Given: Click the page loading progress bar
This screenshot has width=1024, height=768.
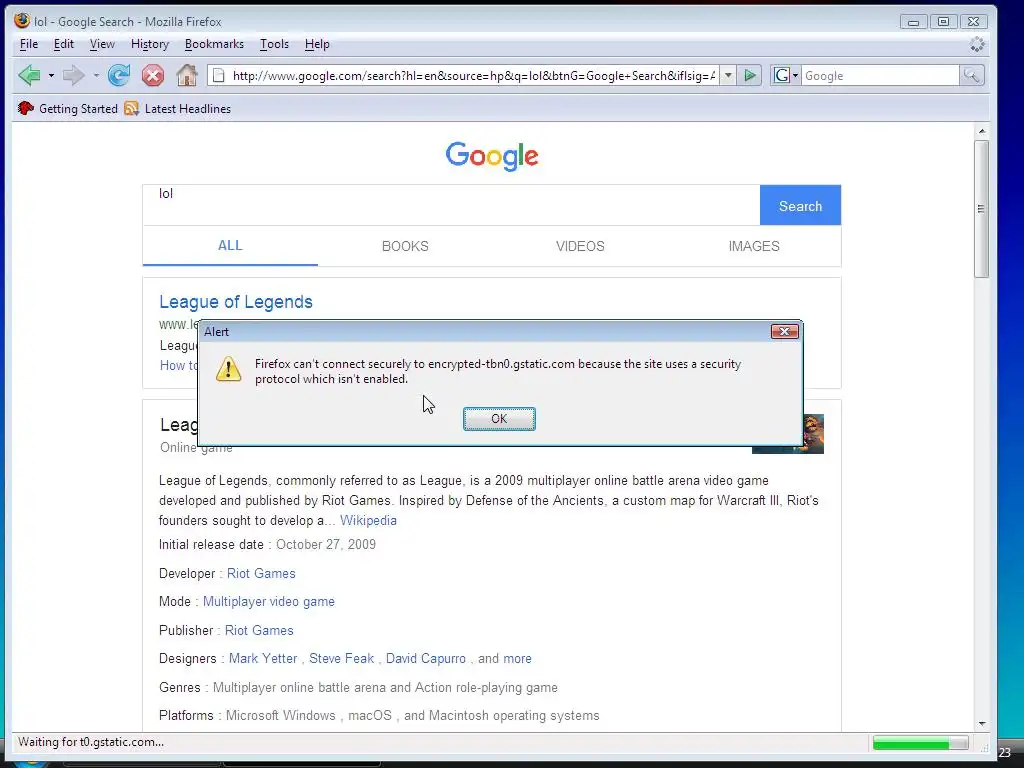Looking at the screenshot, I should [x=920, y=743].
